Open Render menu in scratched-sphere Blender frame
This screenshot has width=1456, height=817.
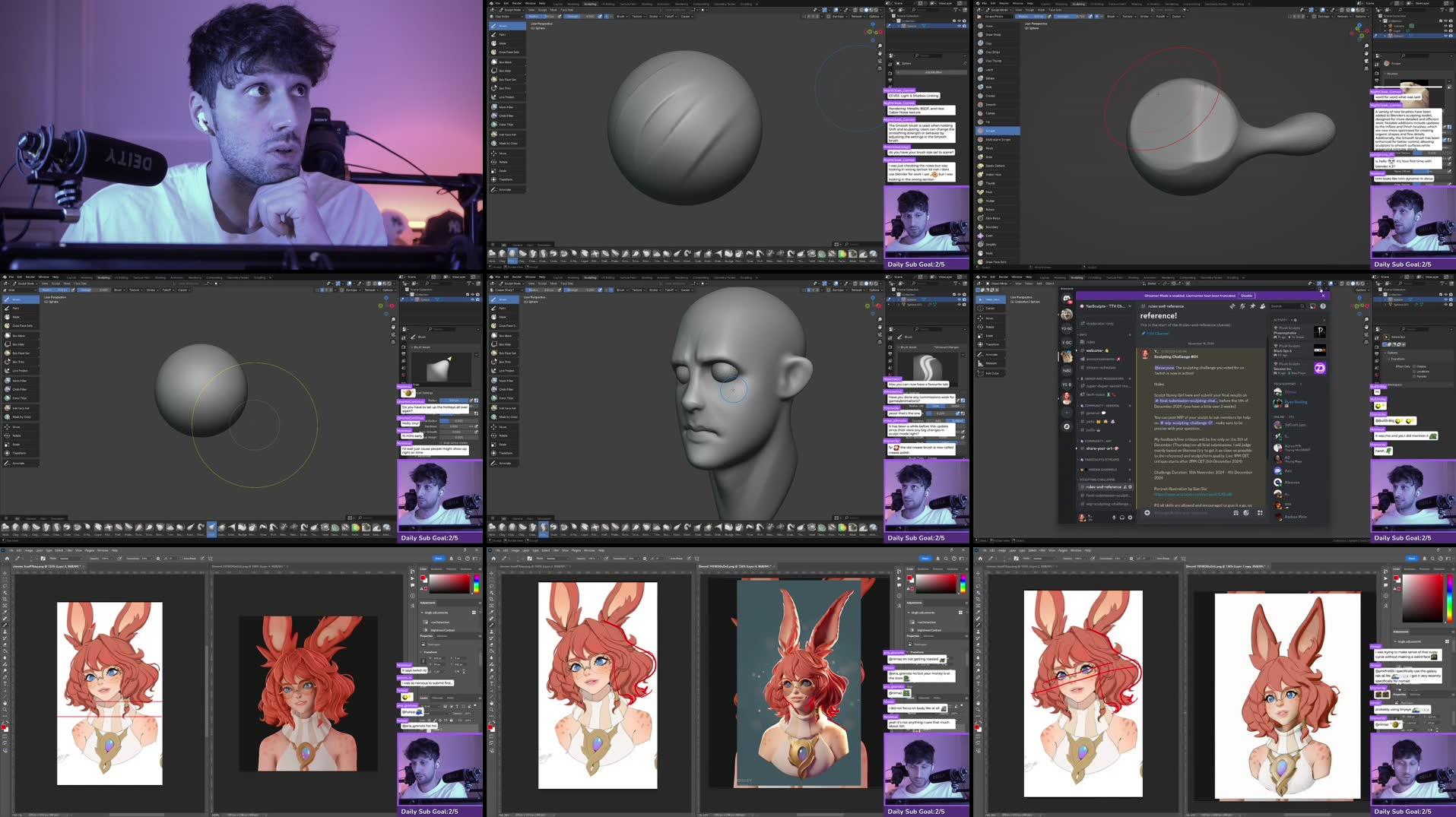coord(517,3)
